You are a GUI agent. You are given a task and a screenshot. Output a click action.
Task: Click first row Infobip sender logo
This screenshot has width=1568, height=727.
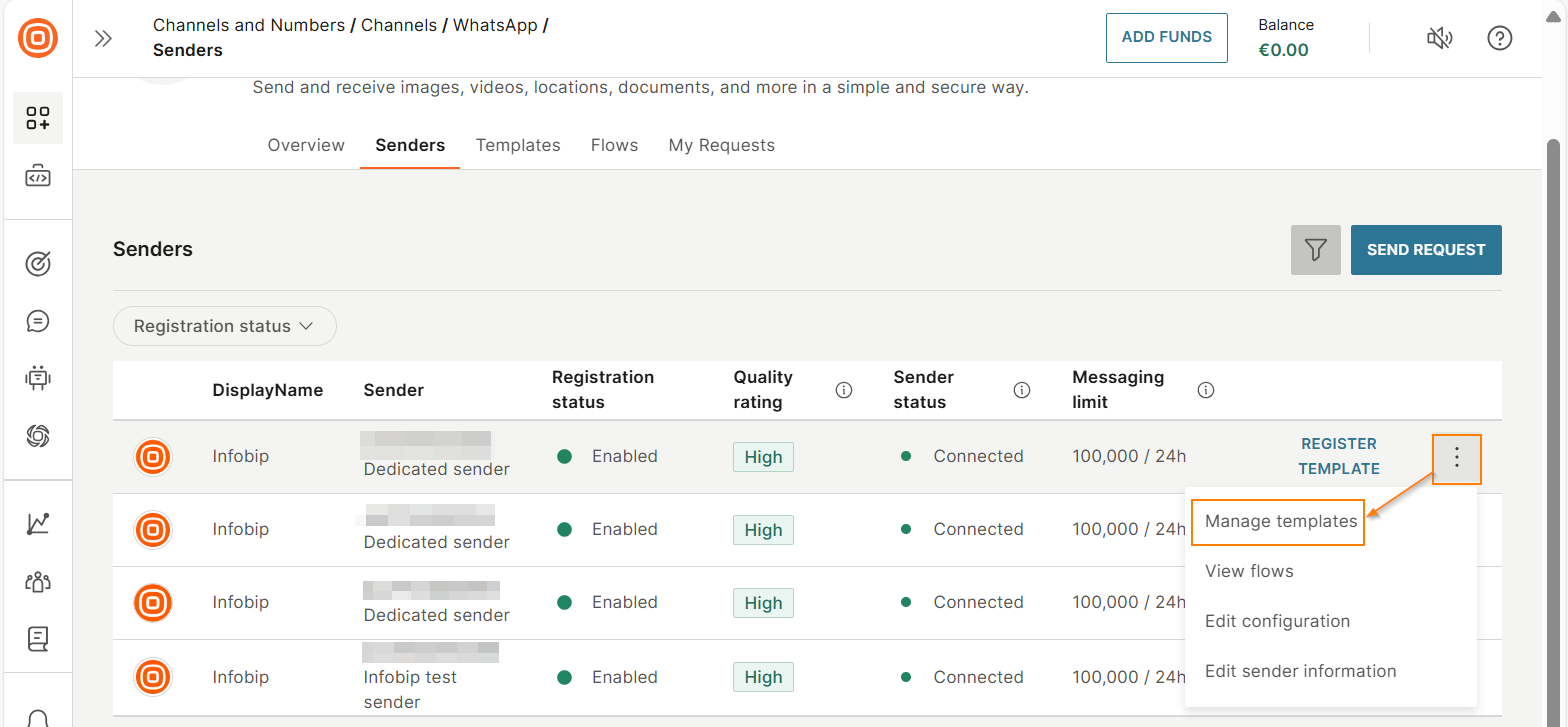pos(152,457)
